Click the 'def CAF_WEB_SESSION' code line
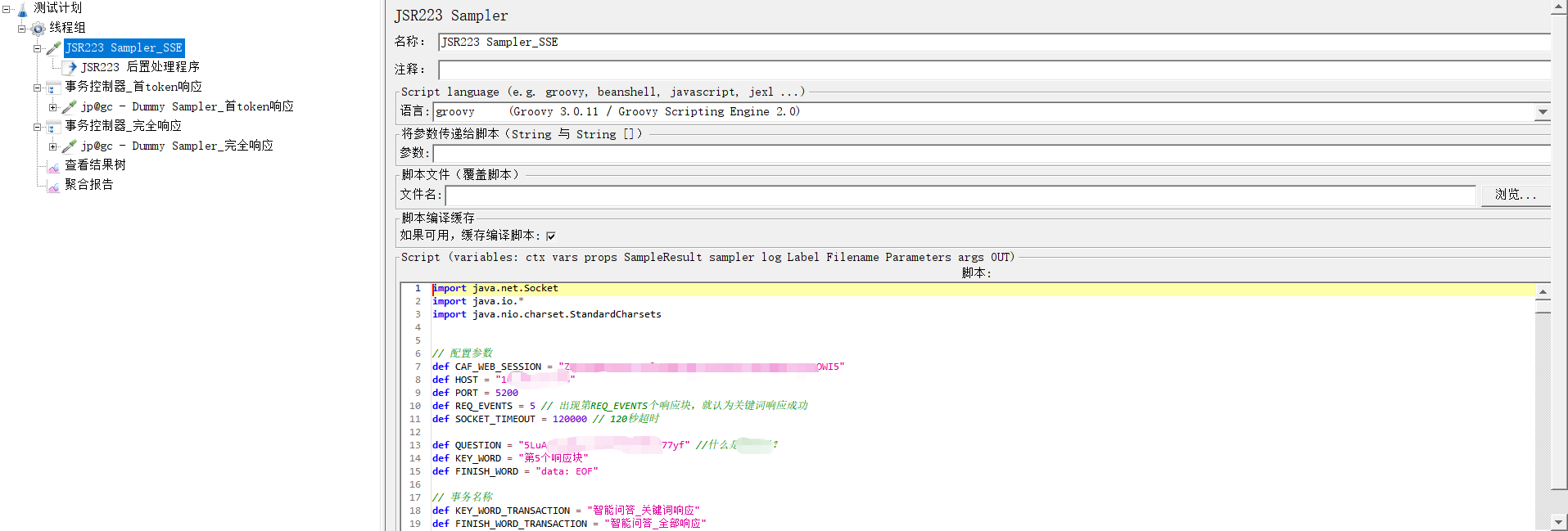 [638, 367]
